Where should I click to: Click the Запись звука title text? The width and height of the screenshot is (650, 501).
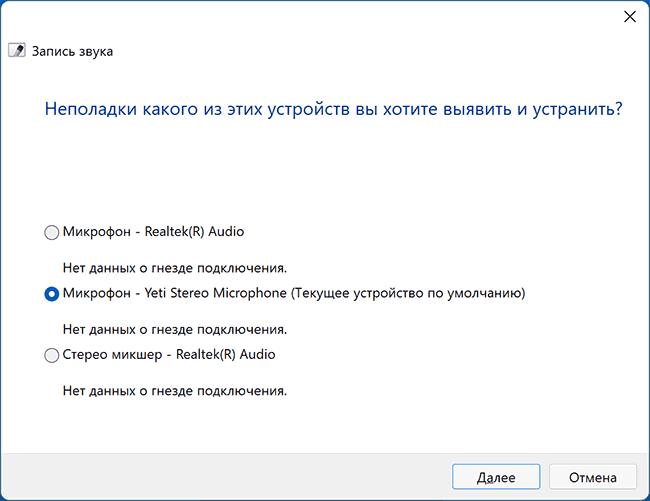tap(73, 51)
